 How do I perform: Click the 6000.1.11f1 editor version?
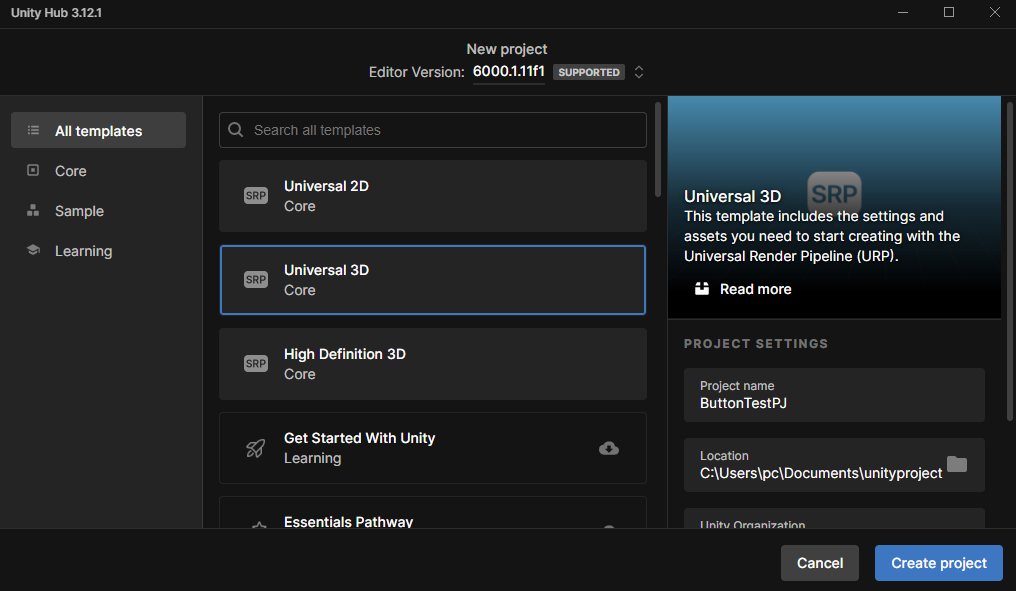[509, 71]
